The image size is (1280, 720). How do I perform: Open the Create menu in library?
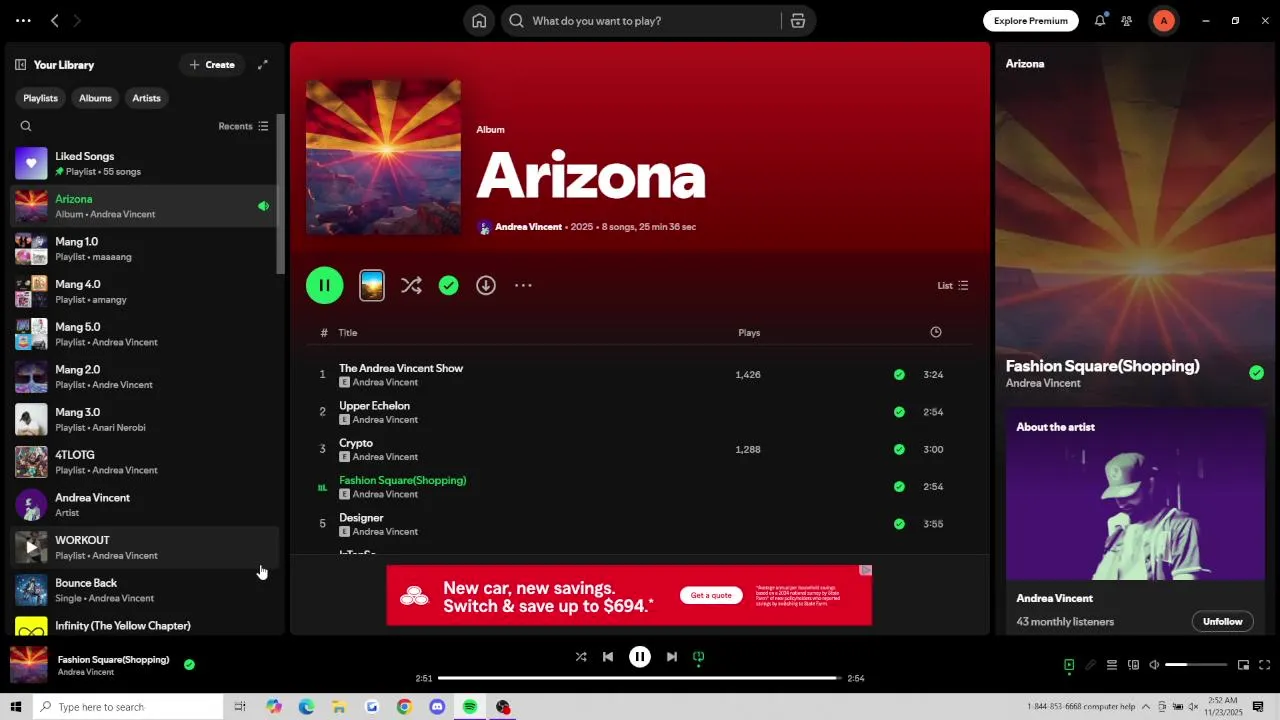(x=212, y=65)
